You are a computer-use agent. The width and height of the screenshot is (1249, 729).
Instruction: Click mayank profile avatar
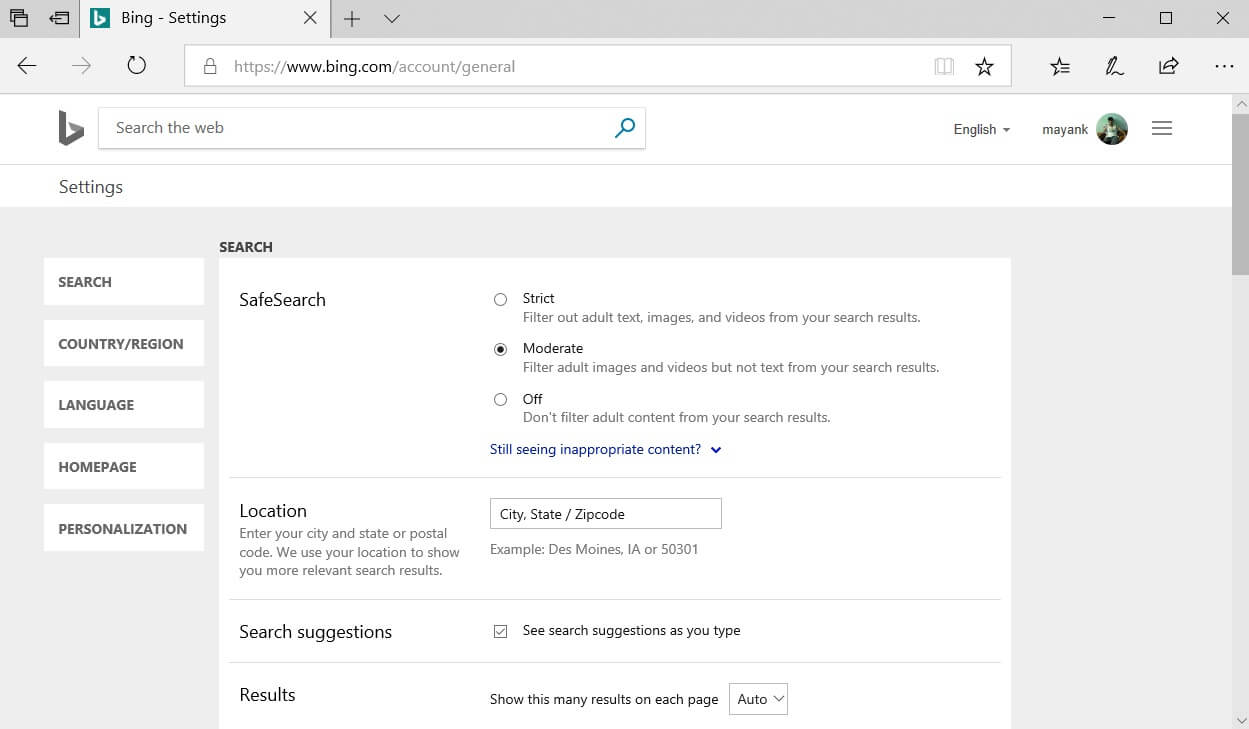pyautogui.click(x=1112, y=129)
